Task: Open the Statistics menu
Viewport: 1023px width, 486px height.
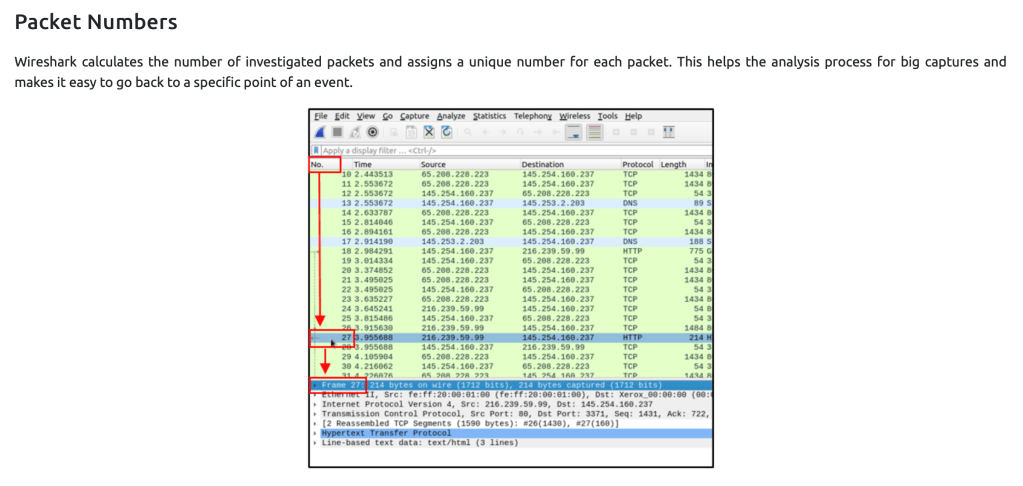Action: click(489, 116)
